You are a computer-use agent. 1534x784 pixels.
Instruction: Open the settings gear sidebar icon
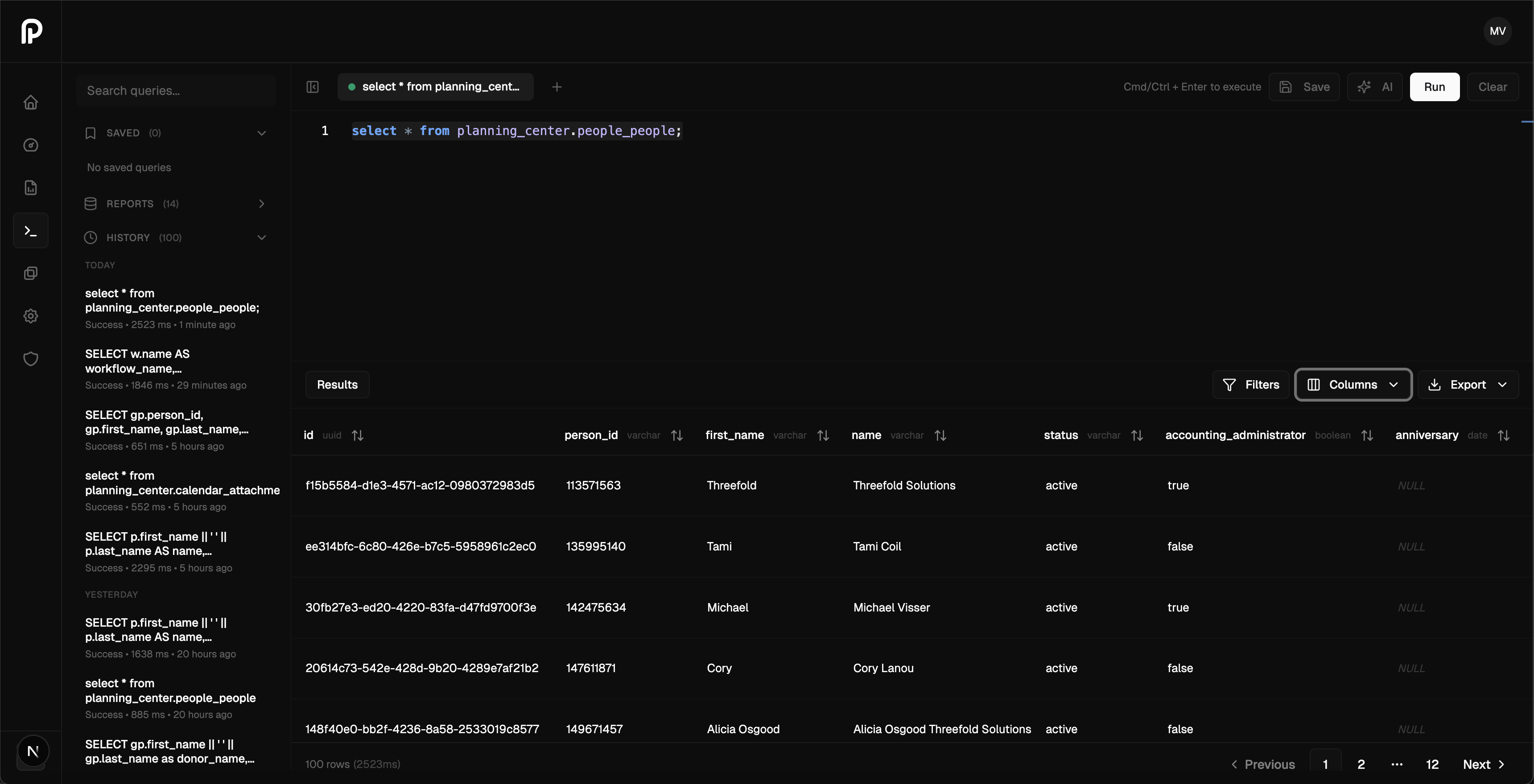(x=30, y=316)
